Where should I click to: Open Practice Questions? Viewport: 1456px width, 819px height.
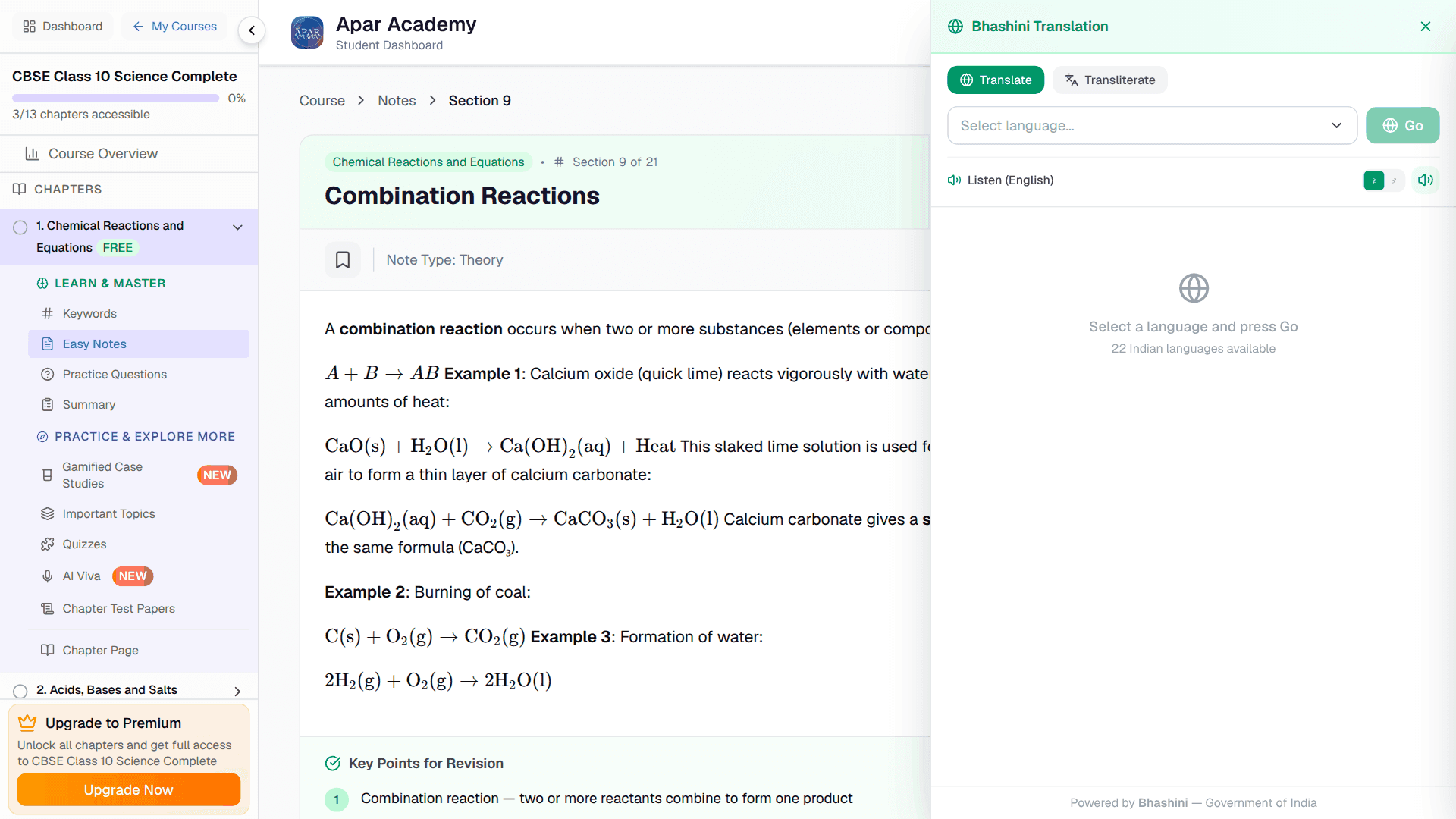139,375
